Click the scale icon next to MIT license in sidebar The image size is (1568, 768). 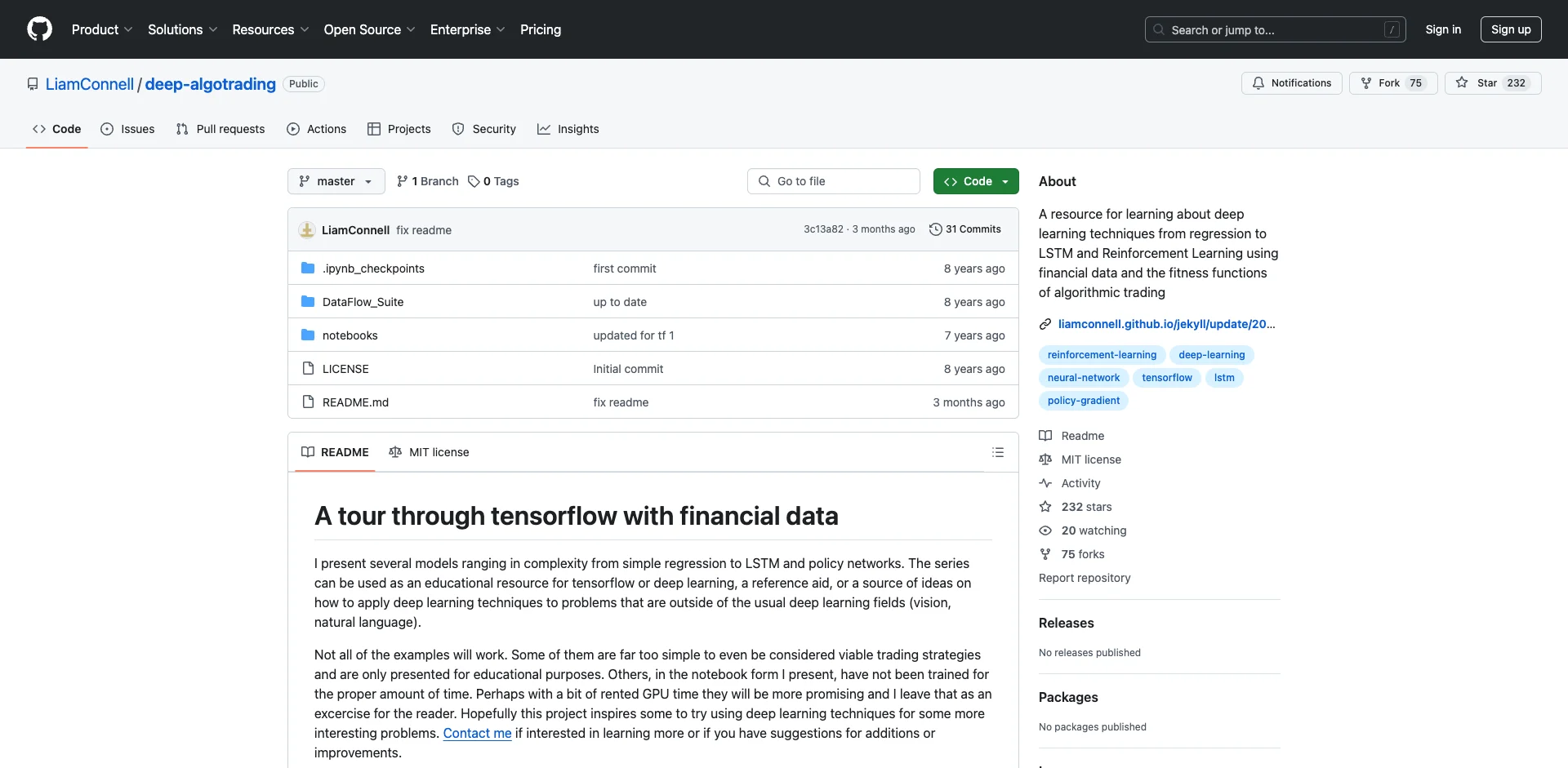(1045, 459)
